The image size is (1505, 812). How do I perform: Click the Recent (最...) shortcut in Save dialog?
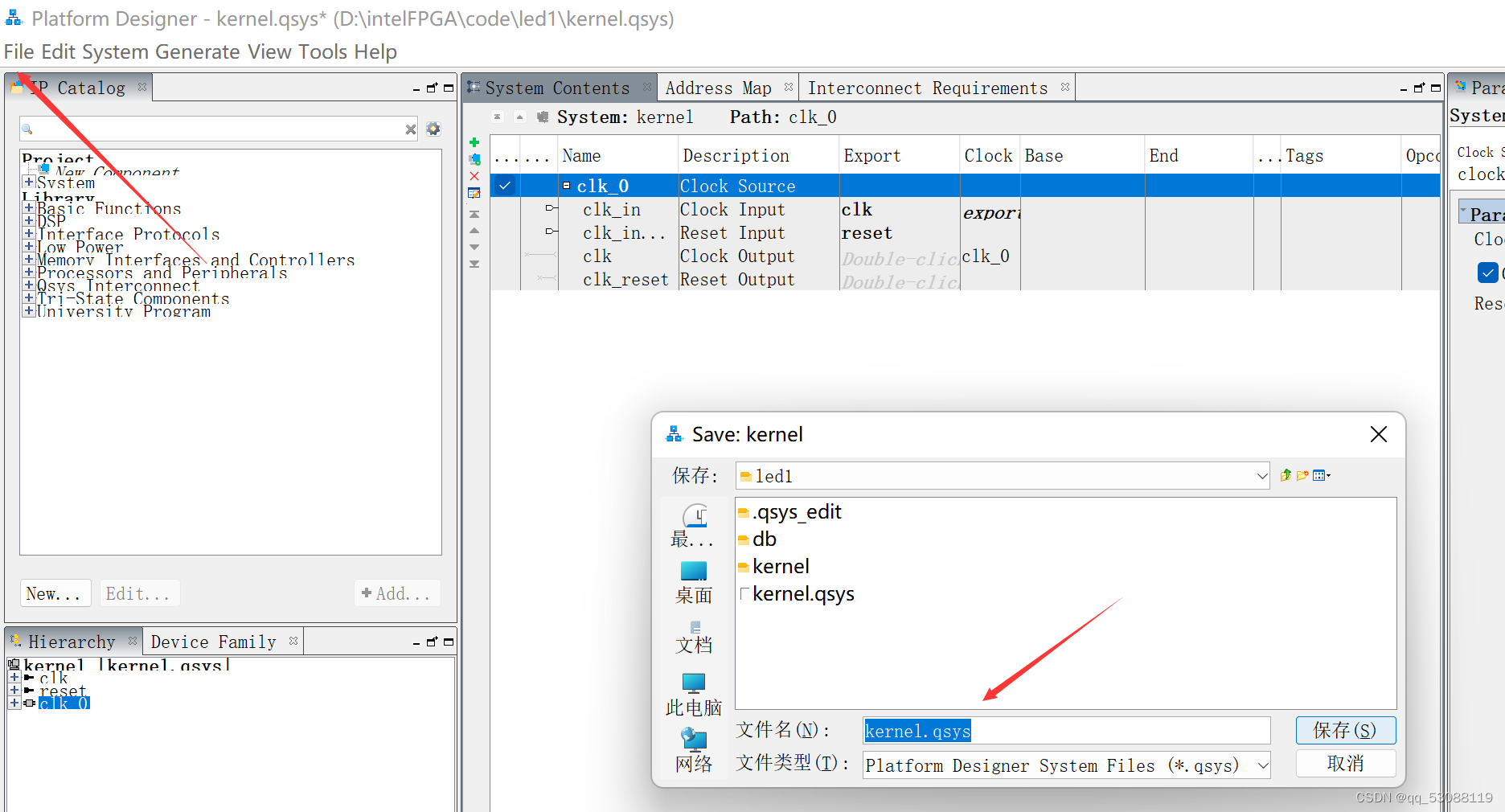click(x=694, y=527)
